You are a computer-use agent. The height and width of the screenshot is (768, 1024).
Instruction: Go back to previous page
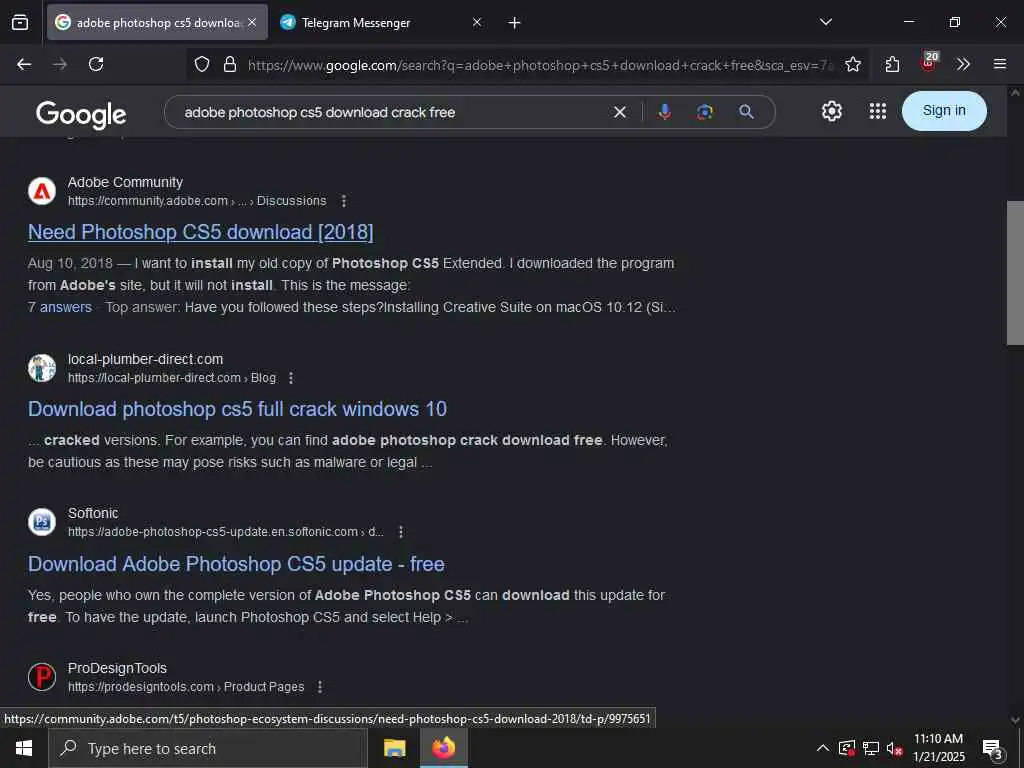coord(24,64)
